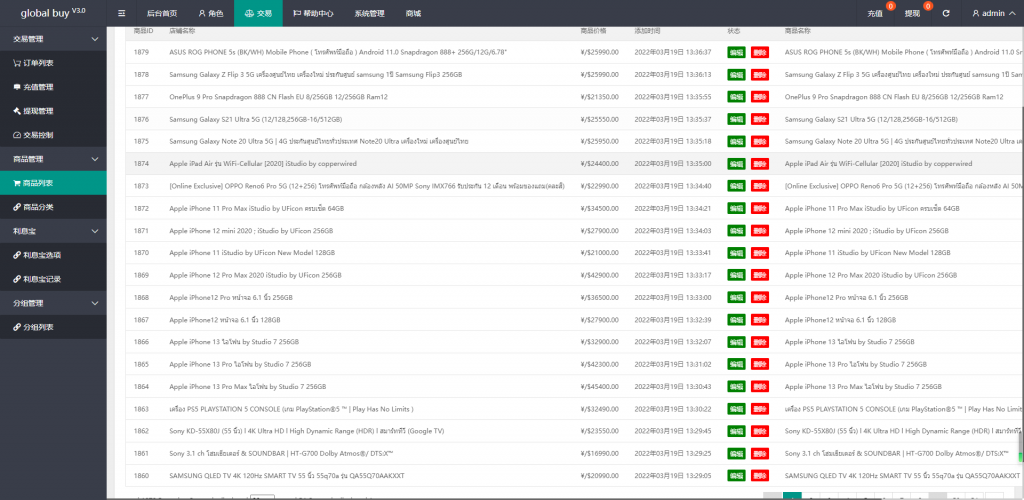Viewport: 1024px width, 500px height.
Task: Delete product 1866 Apple iPhone 13
Action: (x=760, y=342)
